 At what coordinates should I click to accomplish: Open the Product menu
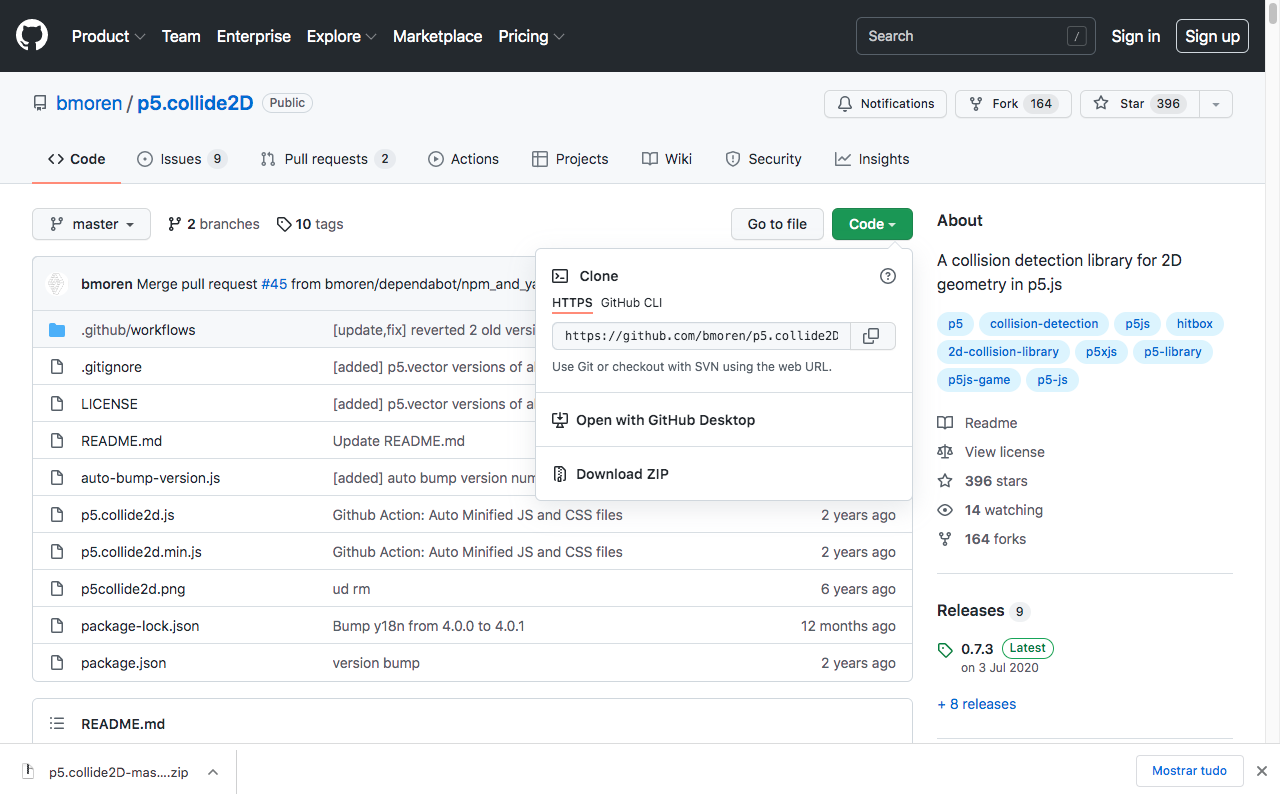[109, 36]
